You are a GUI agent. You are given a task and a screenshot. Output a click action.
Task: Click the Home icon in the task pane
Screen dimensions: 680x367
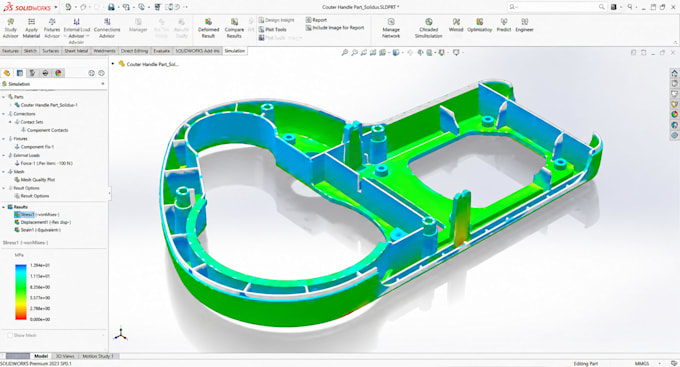674,73
